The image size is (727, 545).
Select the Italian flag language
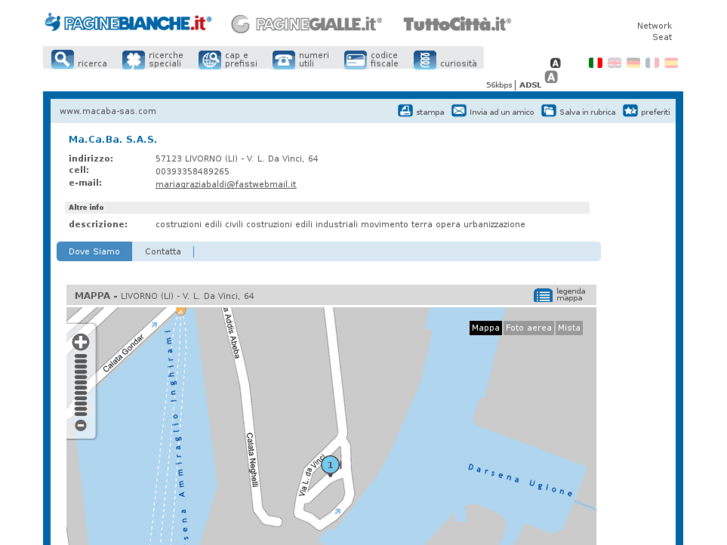(x=595, y=63)
